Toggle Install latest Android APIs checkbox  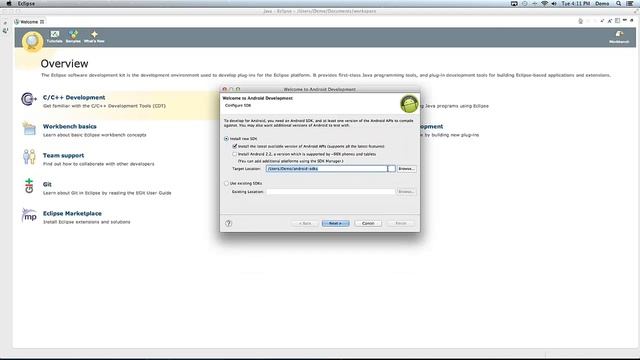point(235,146)
